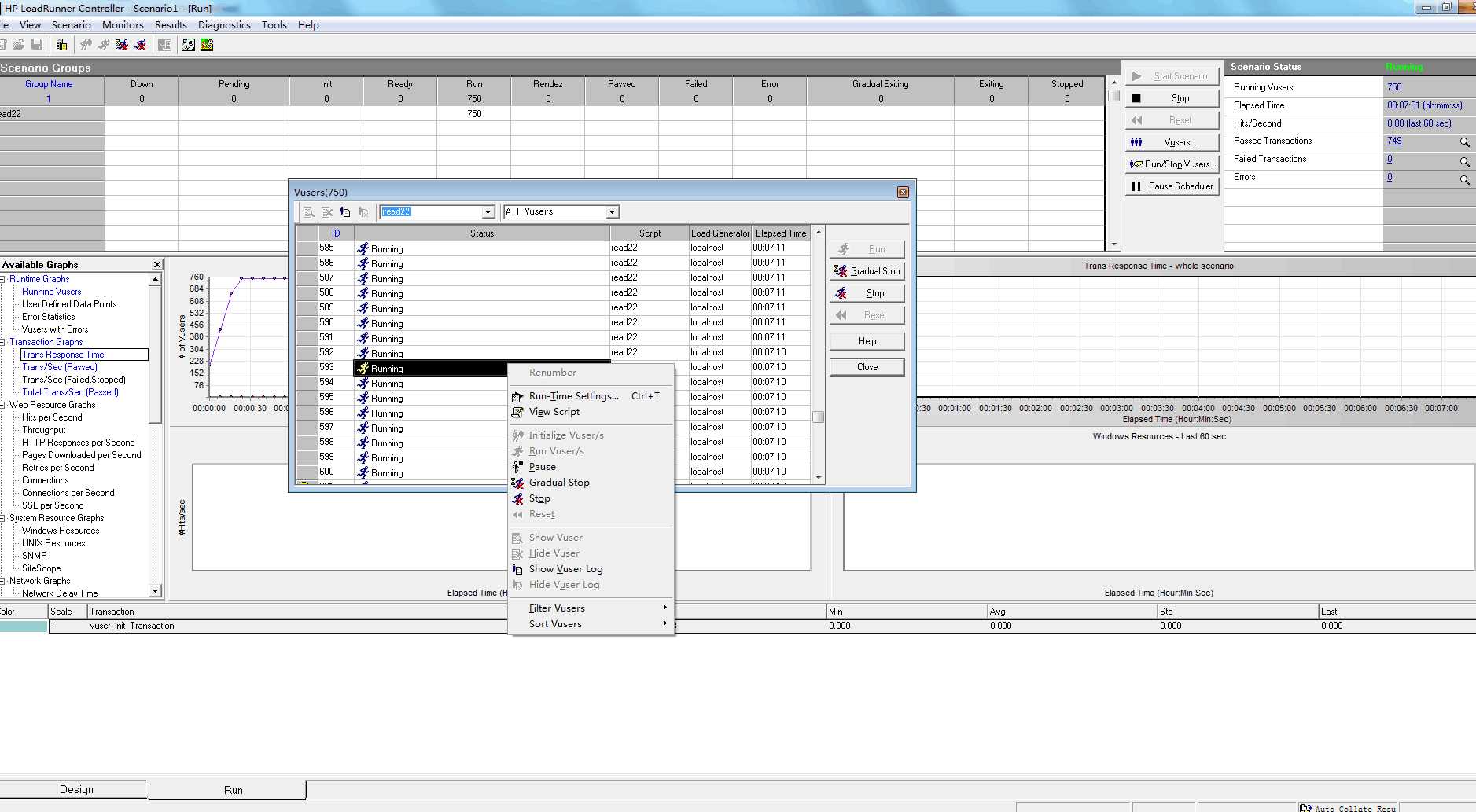This screenshot has width=1476, height=812.
Task: Select Show Vuser Log in context menu
Action: pos(591,569)
